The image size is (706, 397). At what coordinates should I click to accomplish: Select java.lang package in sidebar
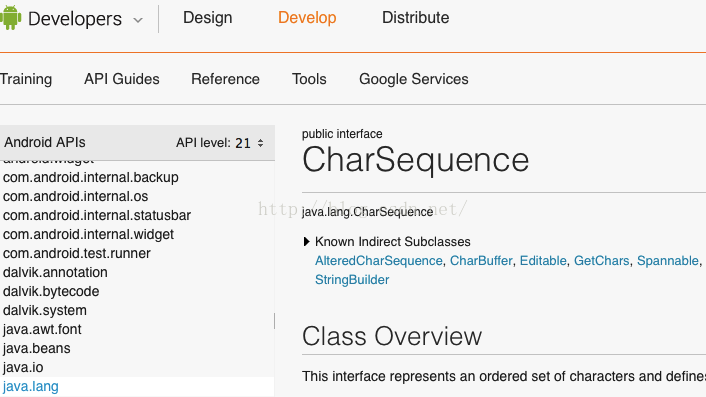pos(31,387)
